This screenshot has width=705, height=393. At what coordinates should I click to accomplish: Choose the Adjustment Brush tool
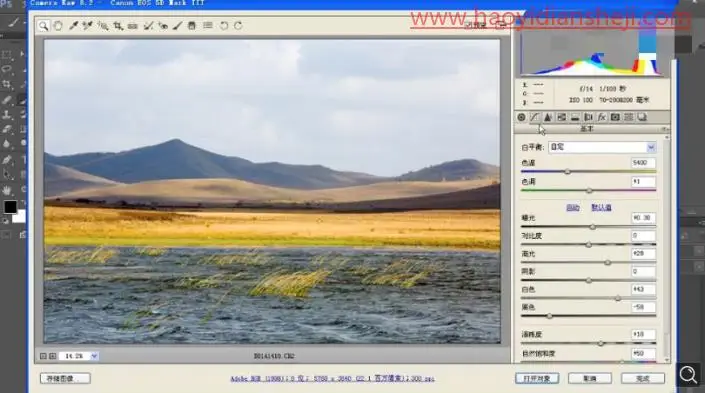click(178, 26)
